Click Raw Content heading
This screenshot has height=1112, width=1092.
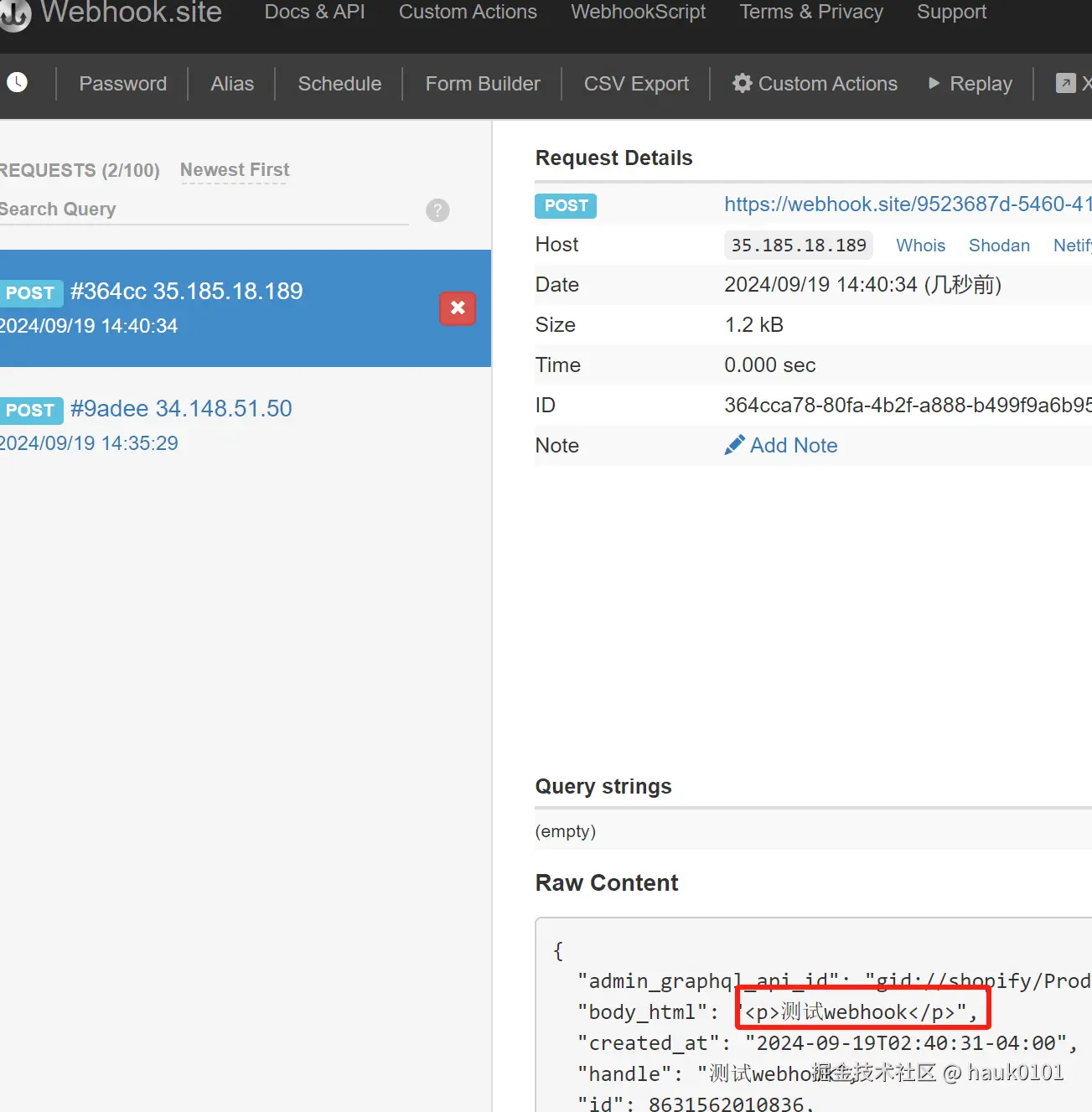coord(607,883)
